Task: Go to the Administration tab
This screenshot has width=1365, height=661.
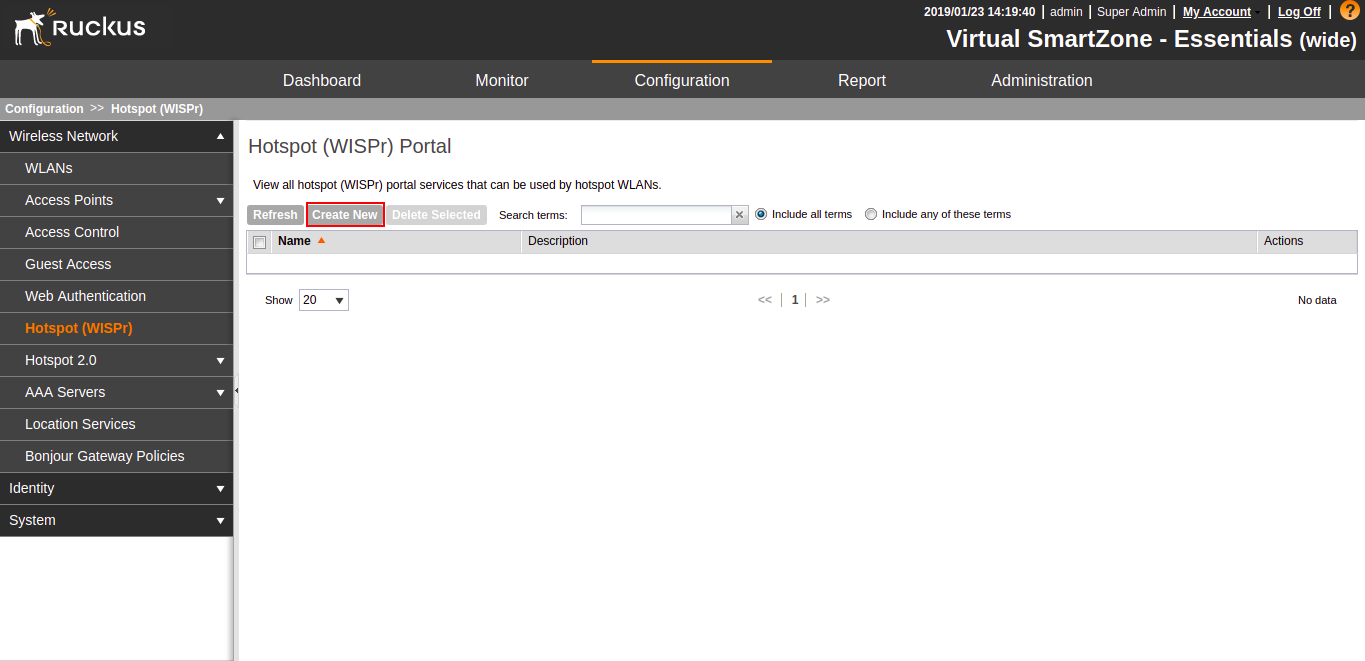Action: pos(1042,80)
